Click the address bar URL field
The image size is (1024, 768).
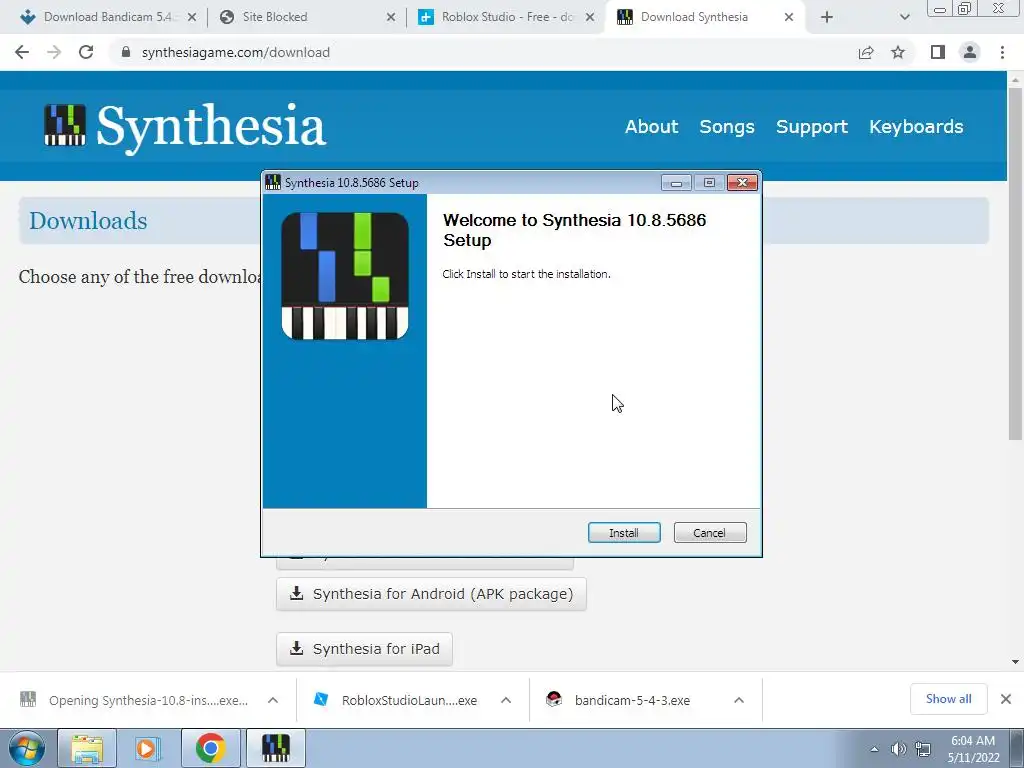[483, 52]
